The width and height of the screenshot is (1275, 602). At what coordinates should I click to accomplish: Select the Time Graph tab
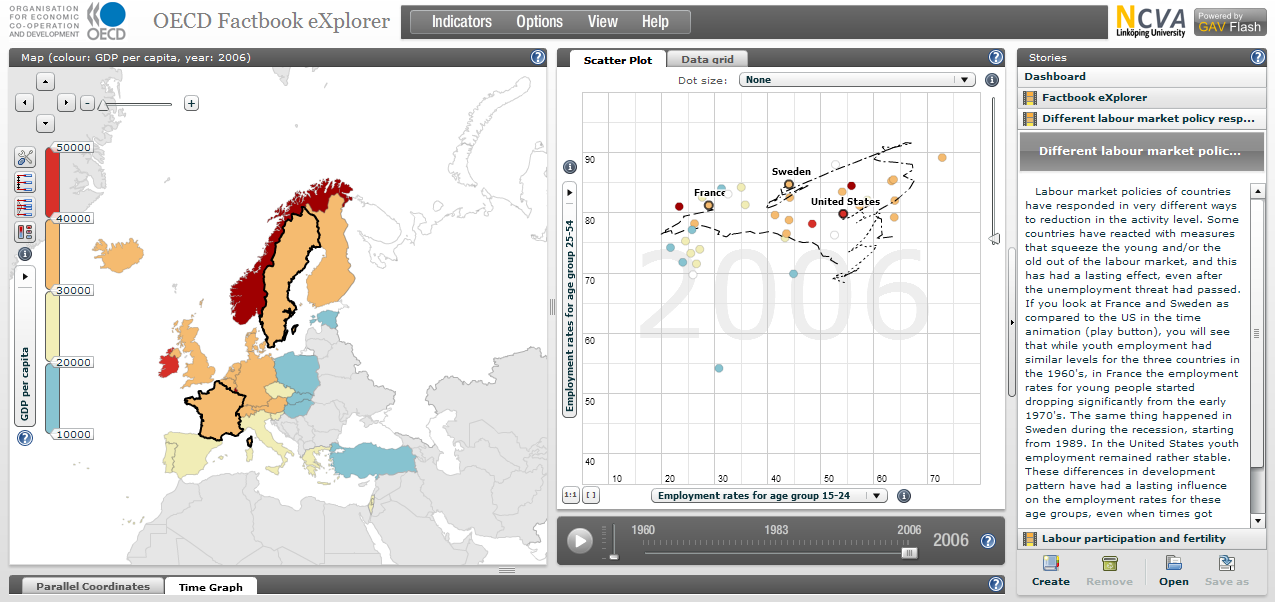click(x=211, y=587)
